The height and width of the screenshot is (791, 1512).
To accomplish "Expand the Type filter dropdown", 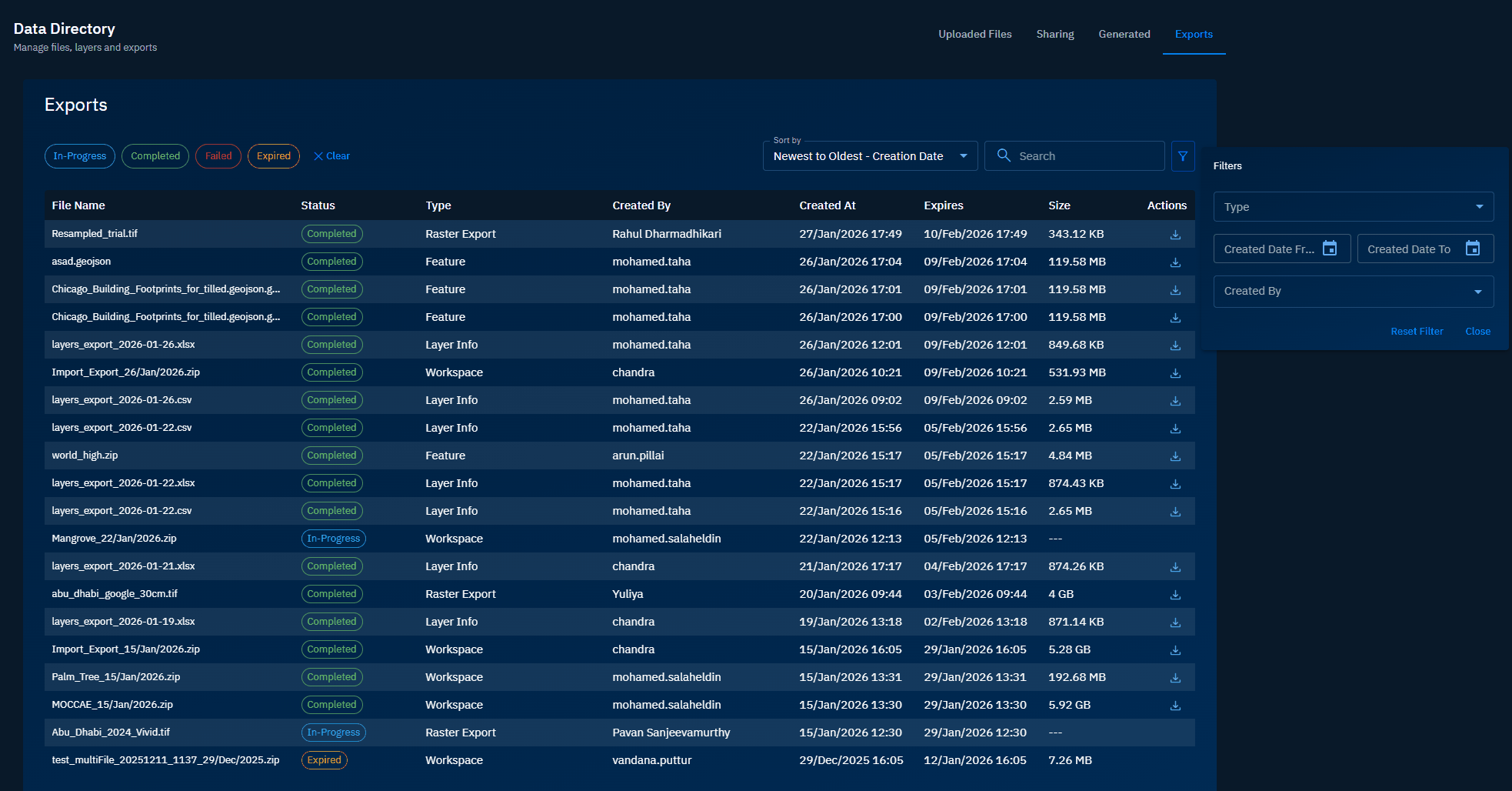I will [1353, 206].
